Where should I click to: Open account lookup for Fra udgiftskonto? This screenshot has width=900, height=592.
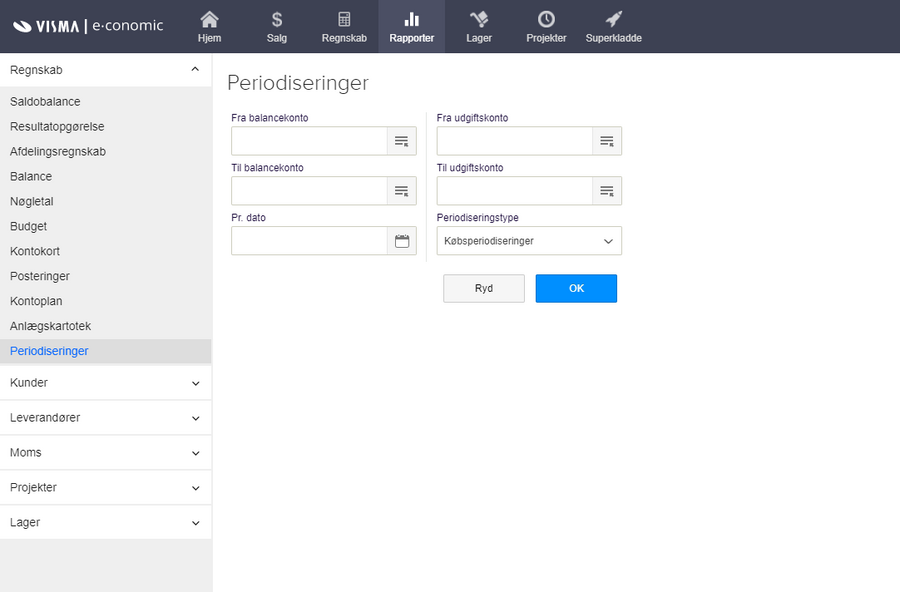pyautogui.click(x=607, y=141)
